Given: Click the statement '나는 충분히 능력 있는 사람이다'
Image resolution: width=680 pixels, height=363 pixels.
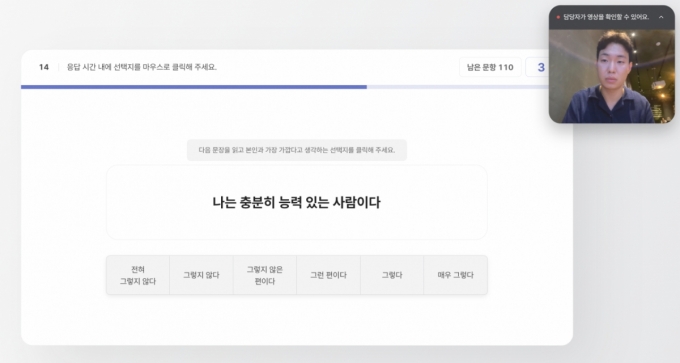Looking at the screenshot, I should pyautogui.click(x=296, y=203).
